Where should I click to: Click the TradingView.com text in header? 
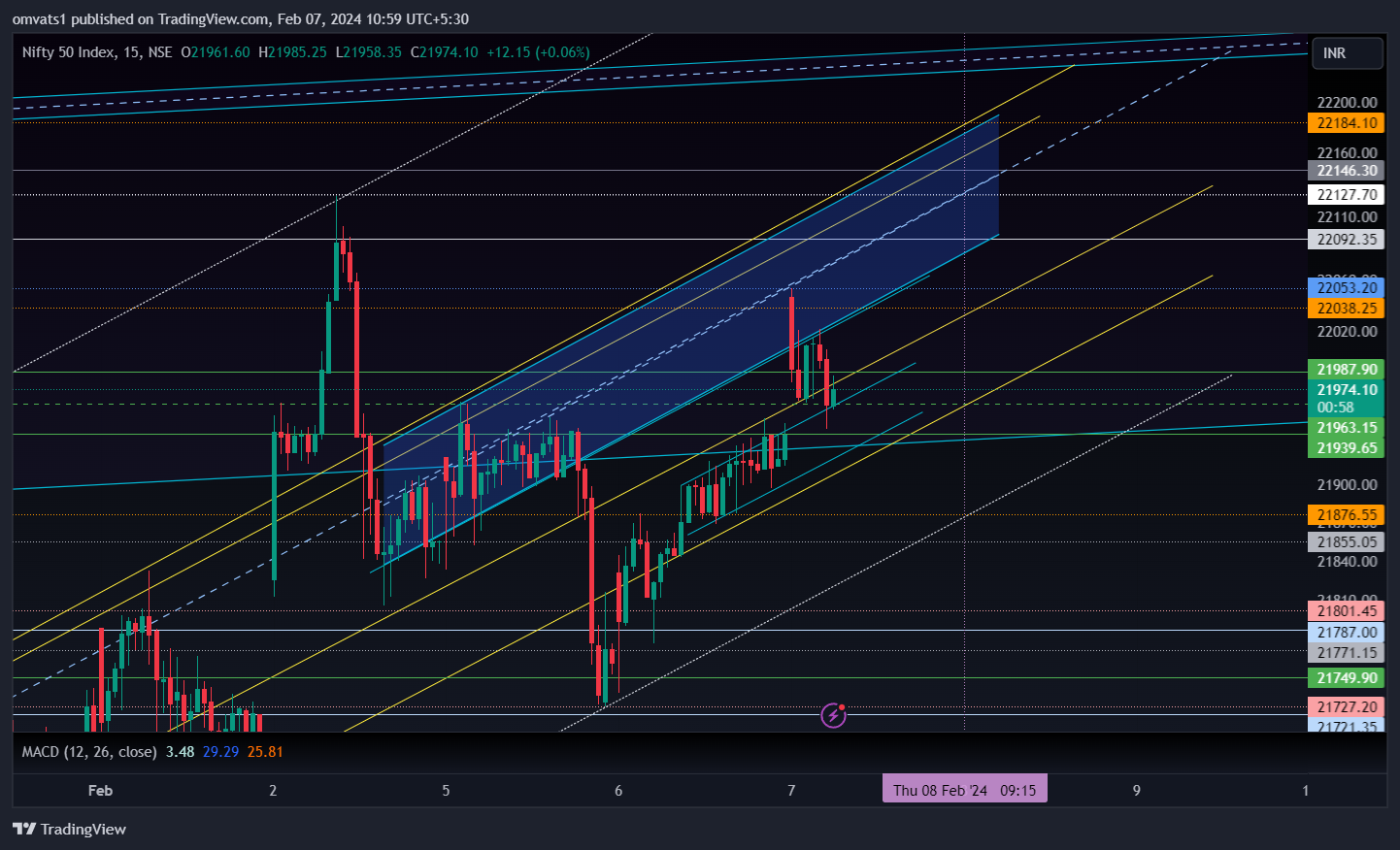point(214,19)
